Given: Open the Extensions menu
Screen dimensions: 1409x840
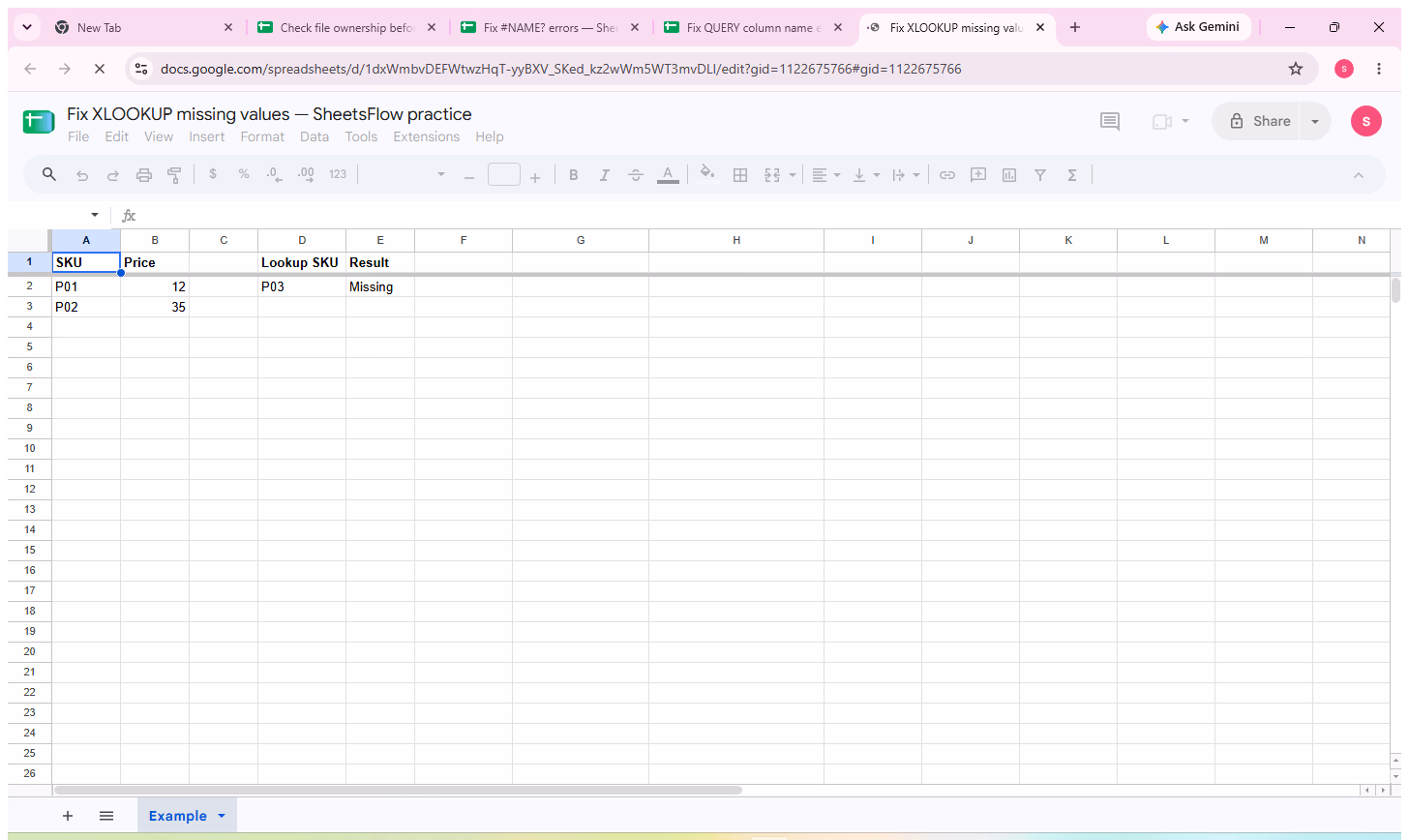Looking at the screenshot, I should (x=427, y=136).
